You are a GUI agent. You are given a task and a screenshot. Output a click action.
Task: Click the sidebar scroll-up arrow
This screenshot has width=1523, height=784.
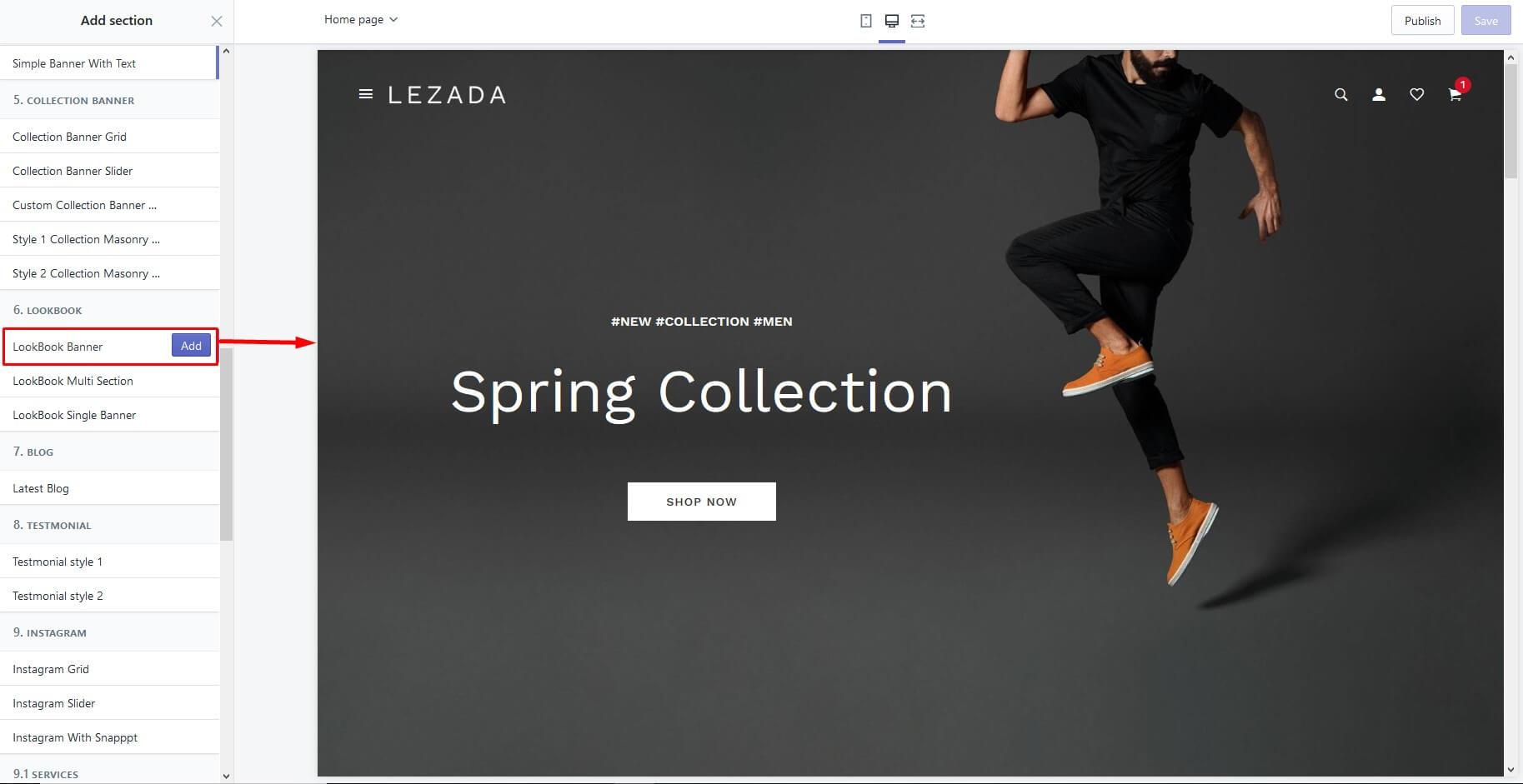226,52
